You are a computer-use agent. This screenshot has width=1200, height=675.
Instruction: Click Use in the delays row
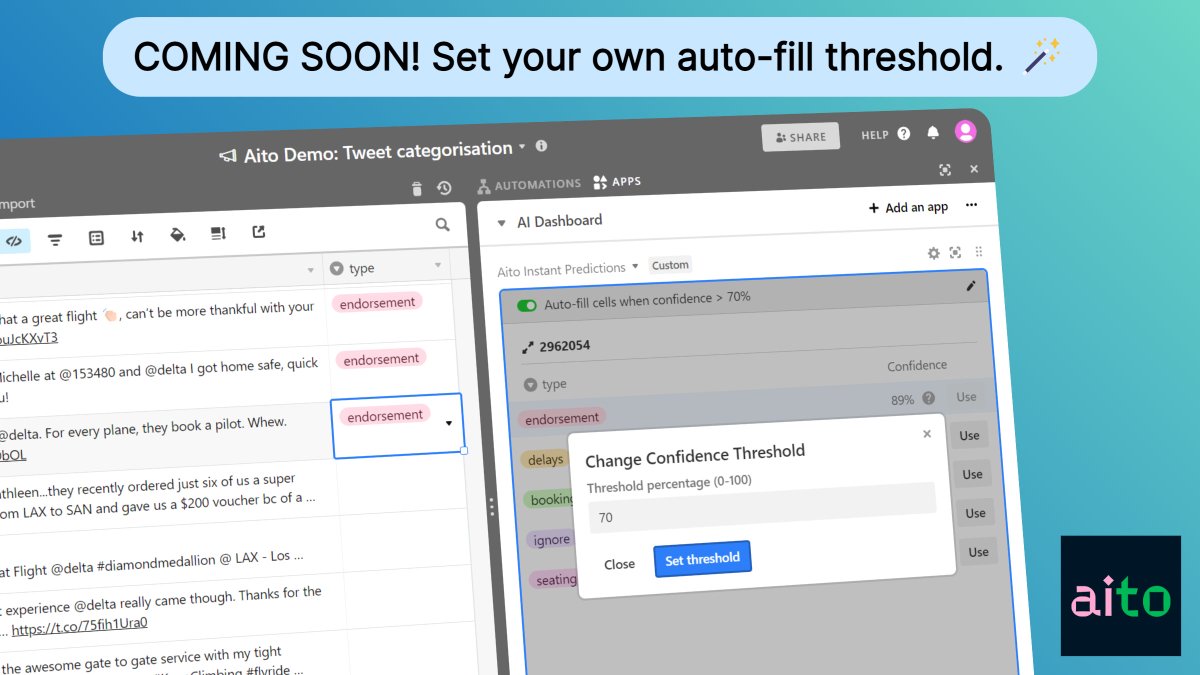pos(970,435)
